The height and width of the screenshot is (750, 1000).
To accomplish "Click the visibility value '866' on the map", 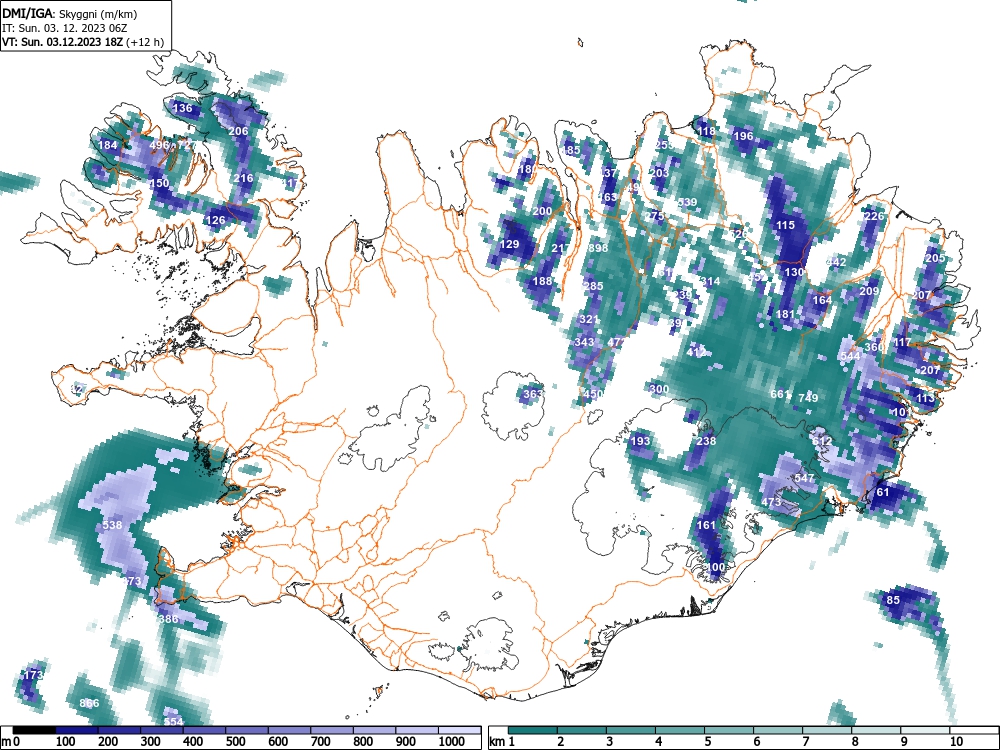I will pyautogui.click(x=89, y=703).
